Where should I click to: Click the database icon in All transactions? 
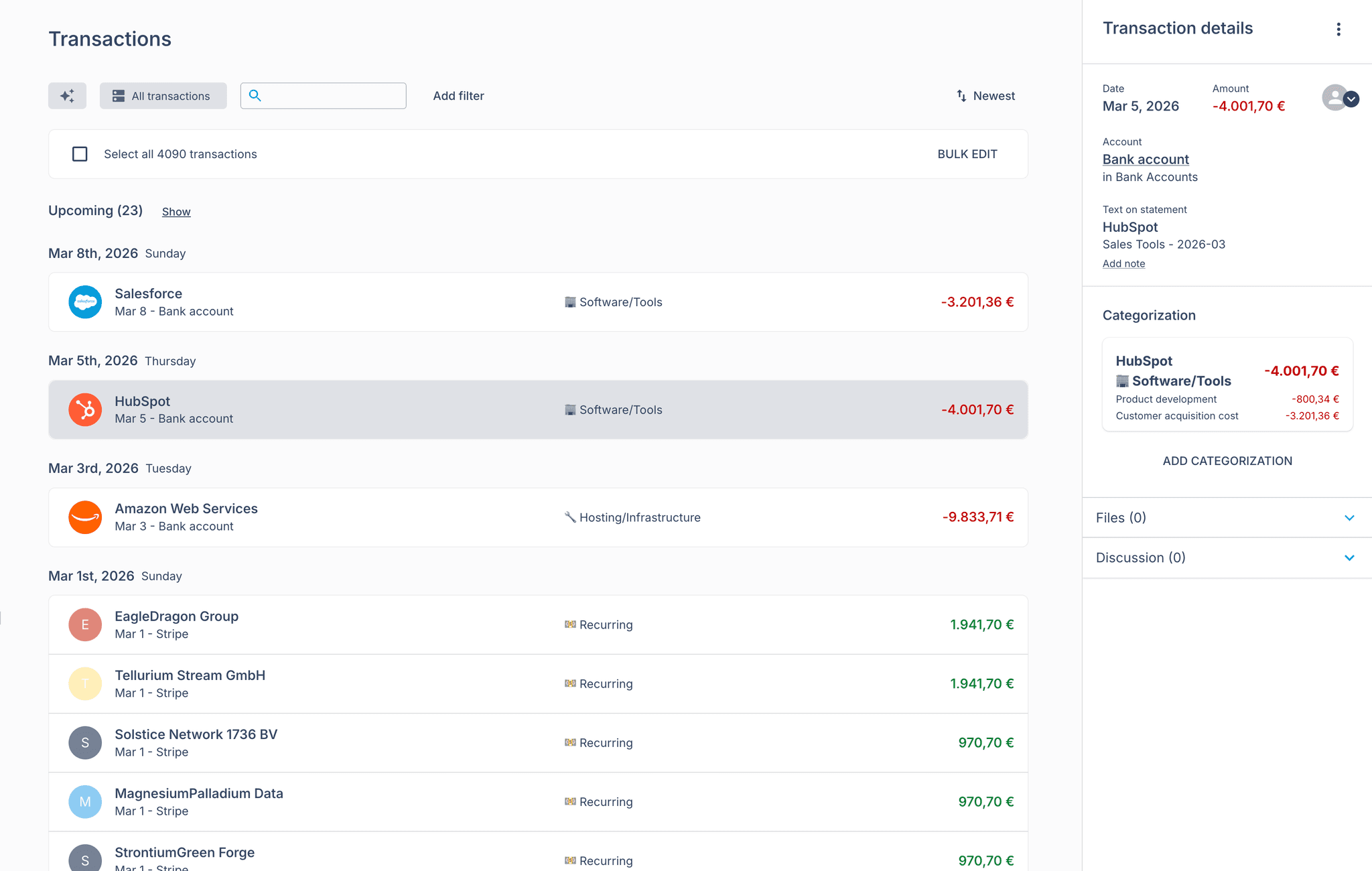click(119, 96)
